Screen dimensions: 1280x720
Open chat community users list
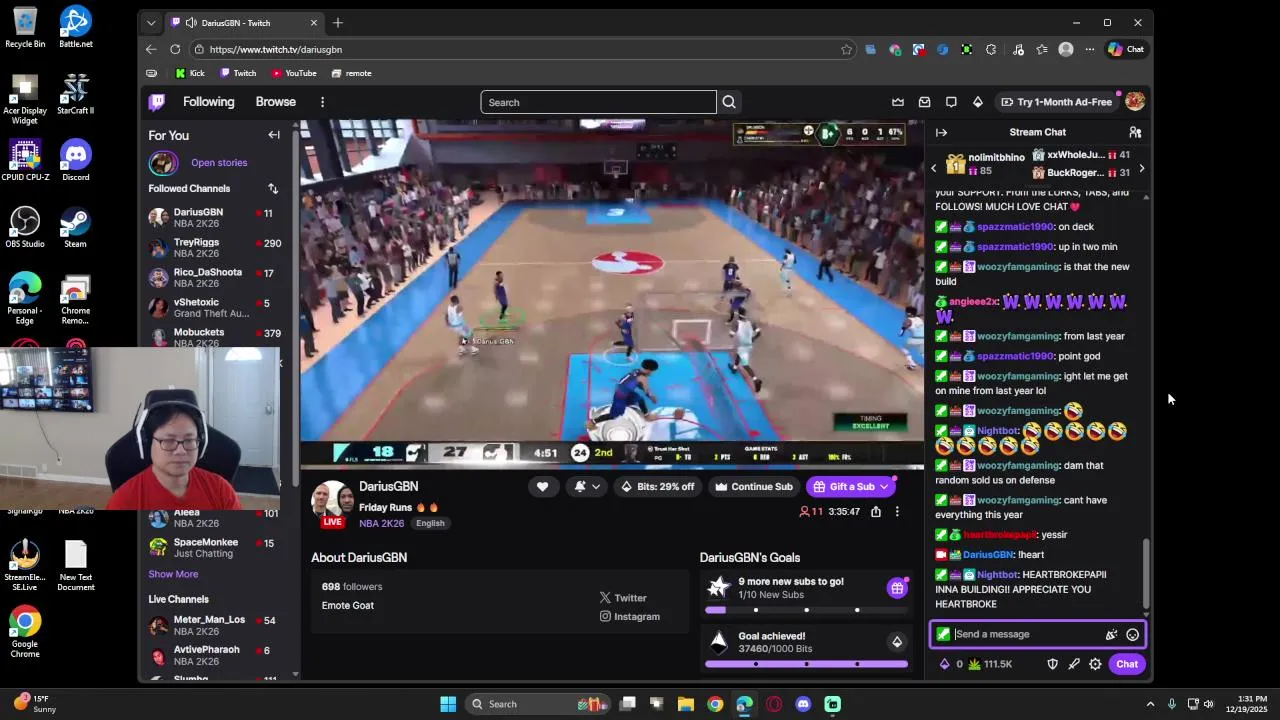[x=1135, y=132]
